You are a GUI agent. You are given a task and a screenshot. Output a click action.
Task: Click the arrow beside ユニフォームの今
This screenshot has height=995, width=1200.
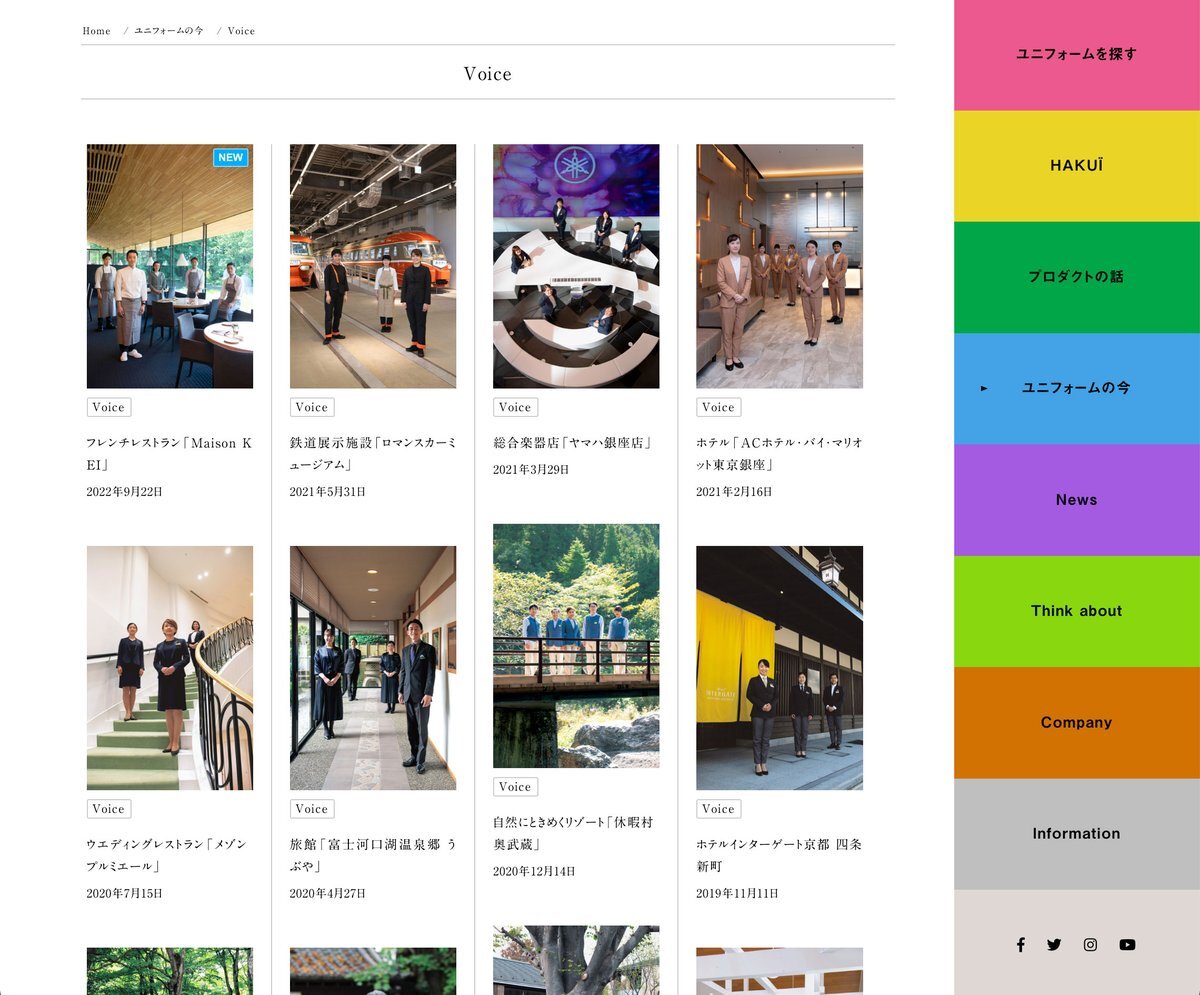[984, 388]
